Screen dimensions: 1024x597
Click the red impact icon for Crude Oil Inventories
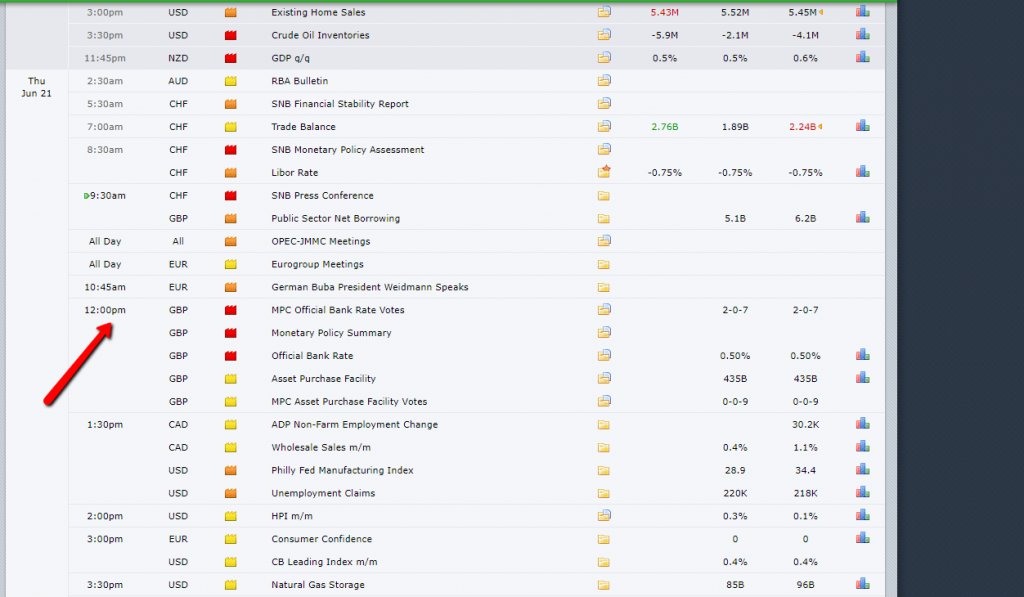(231, 35)
